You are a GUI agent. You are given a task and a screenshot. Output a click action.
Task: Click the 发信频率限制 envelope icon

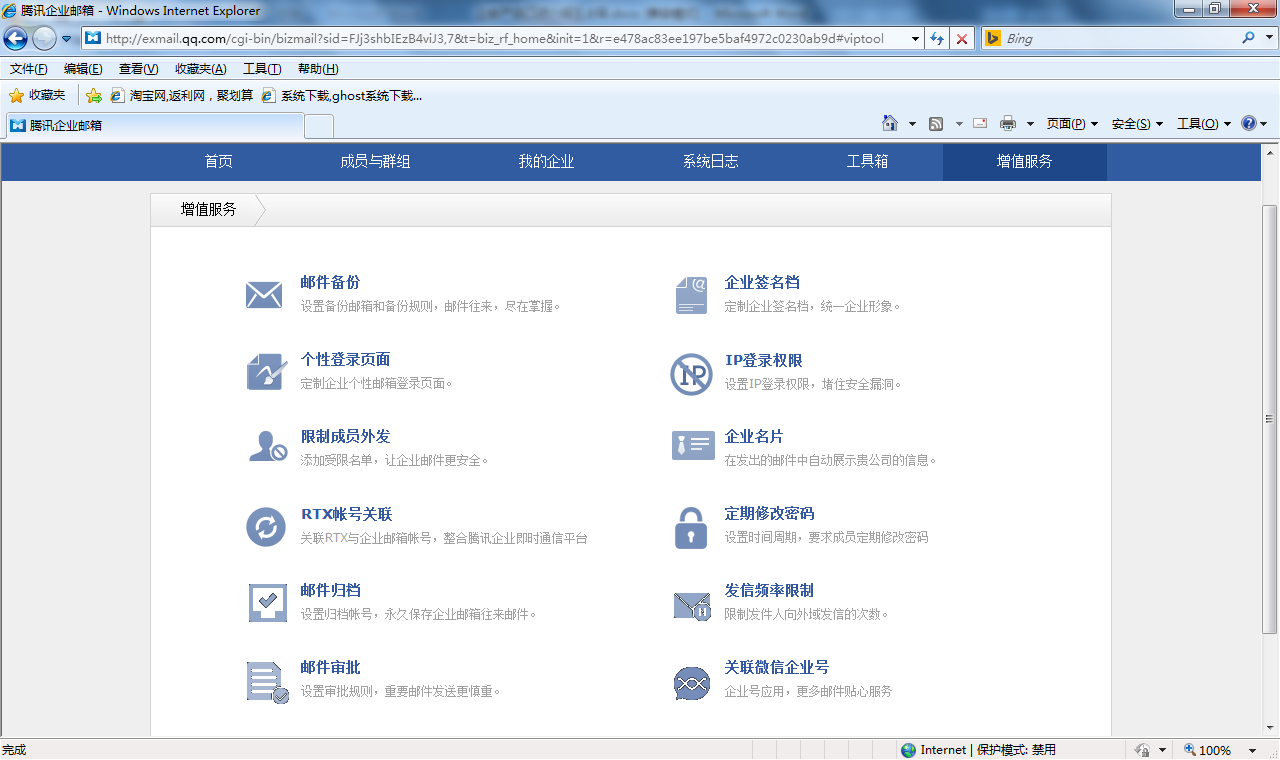[x=692, y=605]
